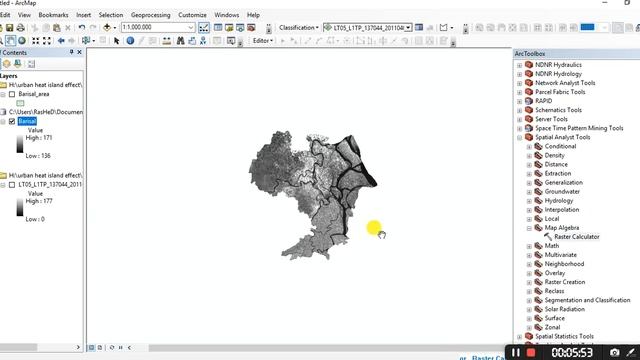This screenshot has height=360, width=640.
Task: Open the Editor toolbar icon
Action: point(204,28)
